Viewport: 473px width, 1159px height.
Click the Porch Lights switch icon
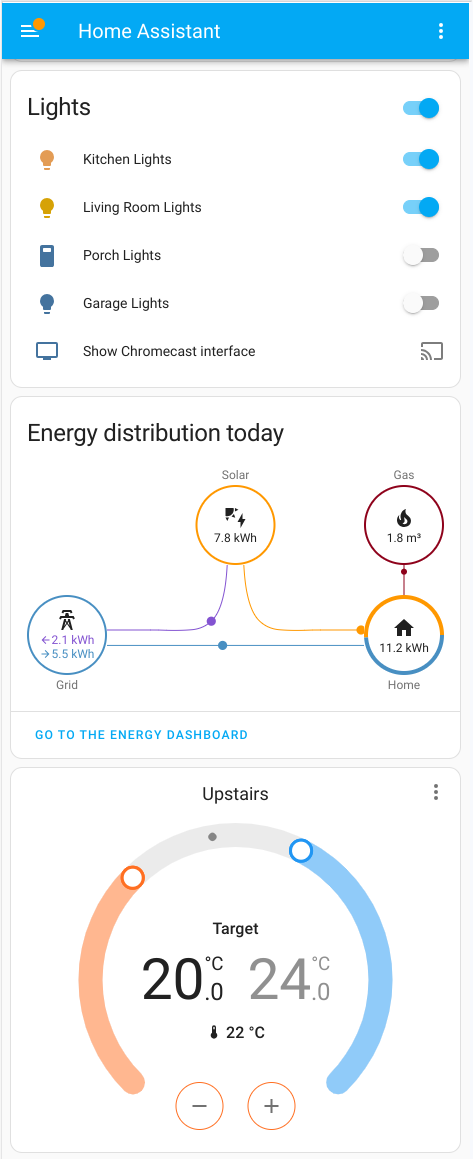(47, 256)
